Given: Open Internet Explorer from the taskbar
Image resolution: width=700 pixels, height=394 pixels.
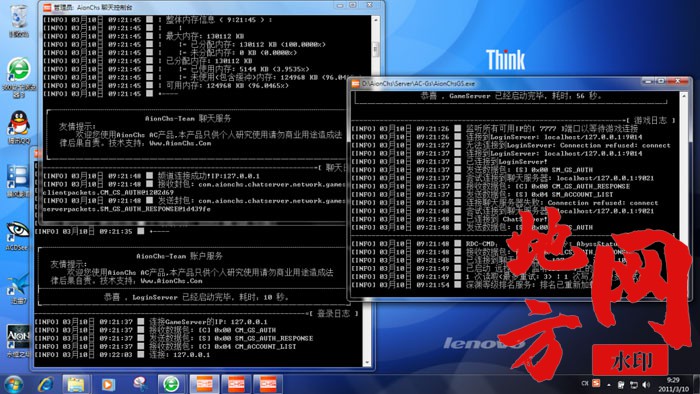Looking at the screenshot, I should click(x=46, y=384).
